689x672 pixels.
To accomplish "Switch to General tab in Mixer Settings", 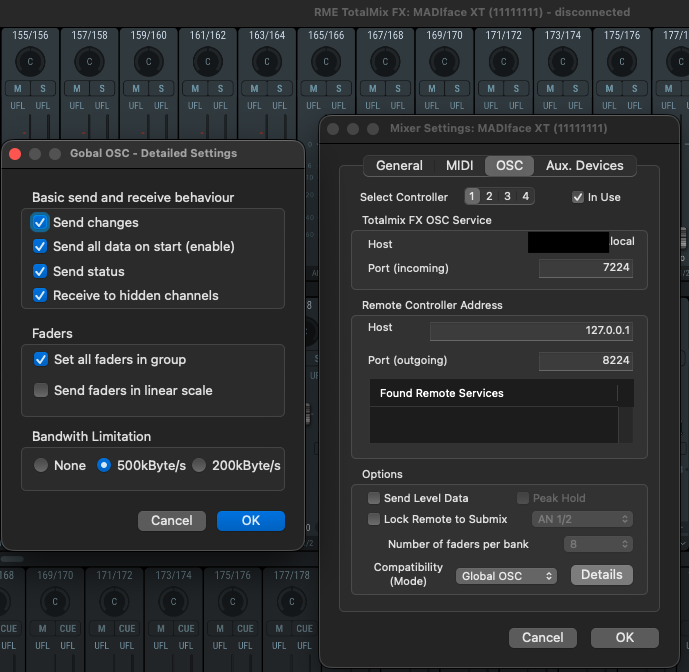I will click(x=399, y=166).
